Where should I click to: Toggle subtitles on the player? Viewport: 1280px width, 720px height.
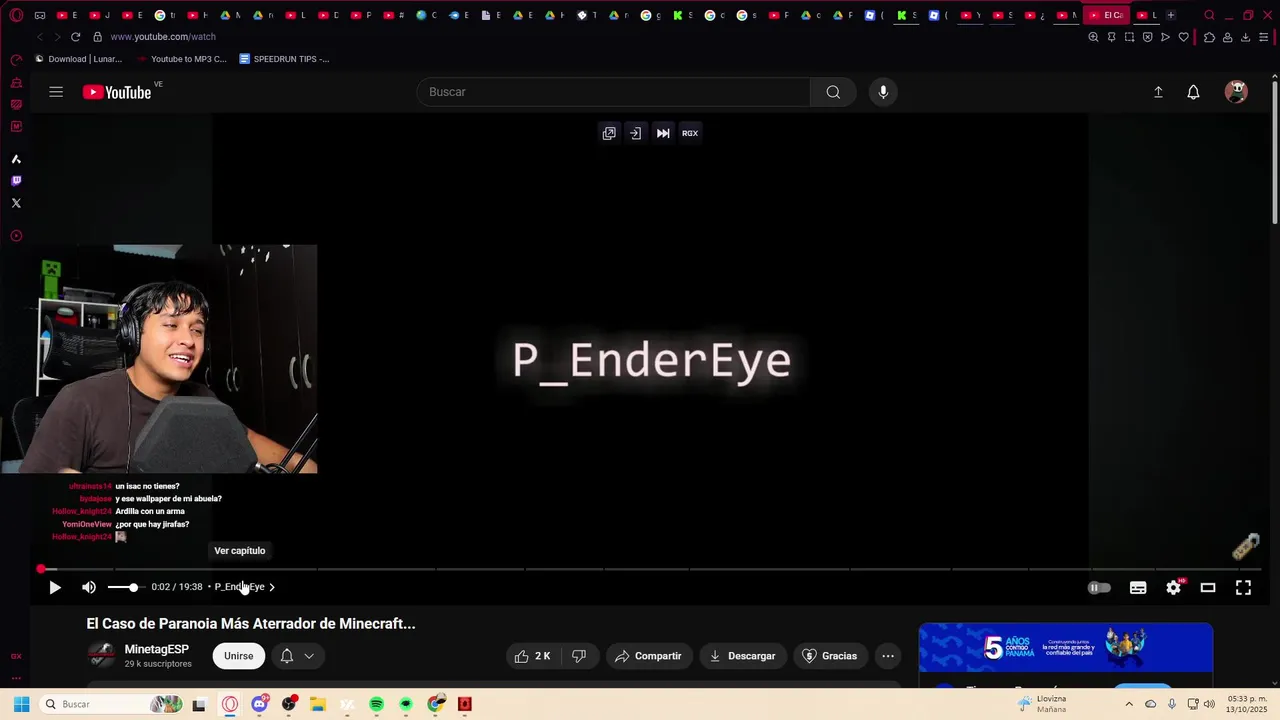[x=1138, y=588]
